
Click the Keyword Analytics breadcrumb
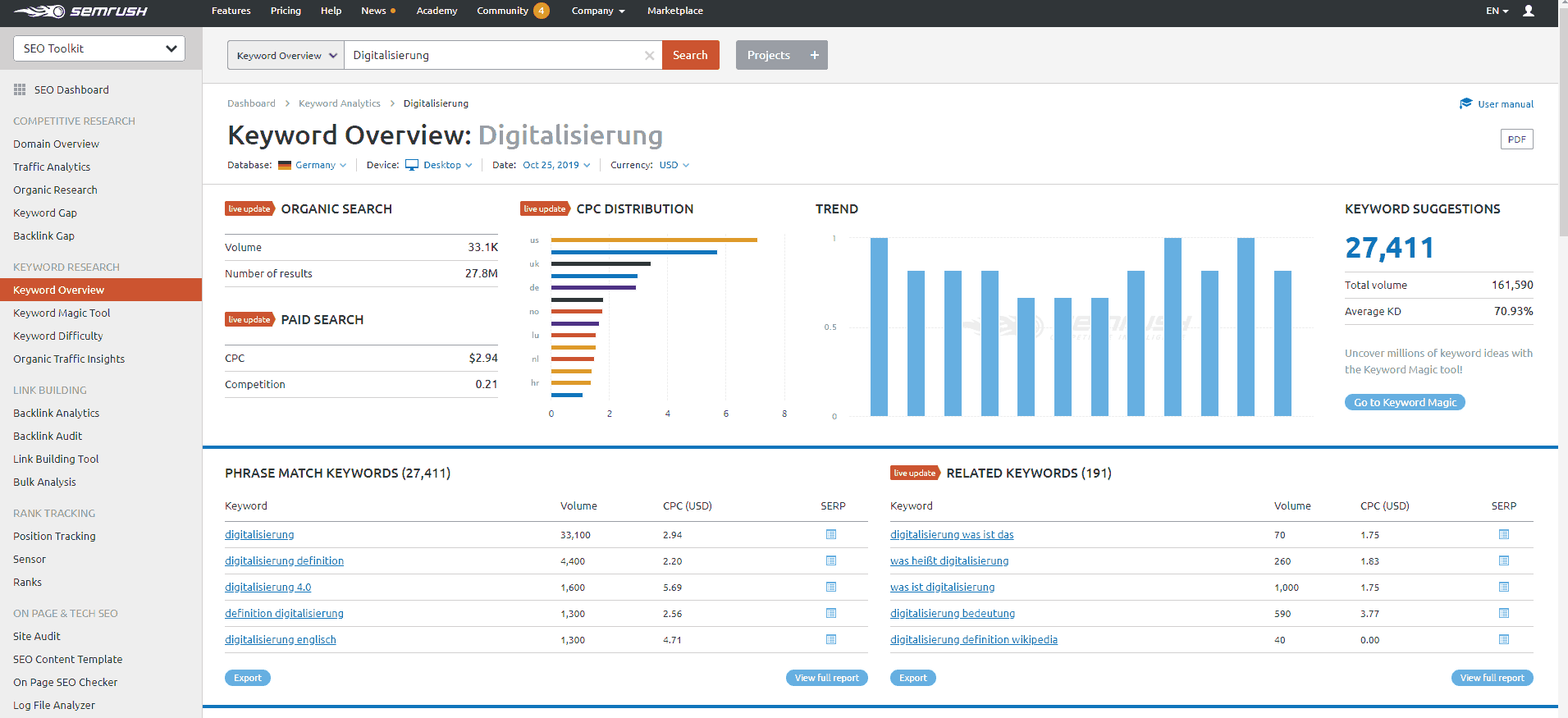[x=339, y=103]
